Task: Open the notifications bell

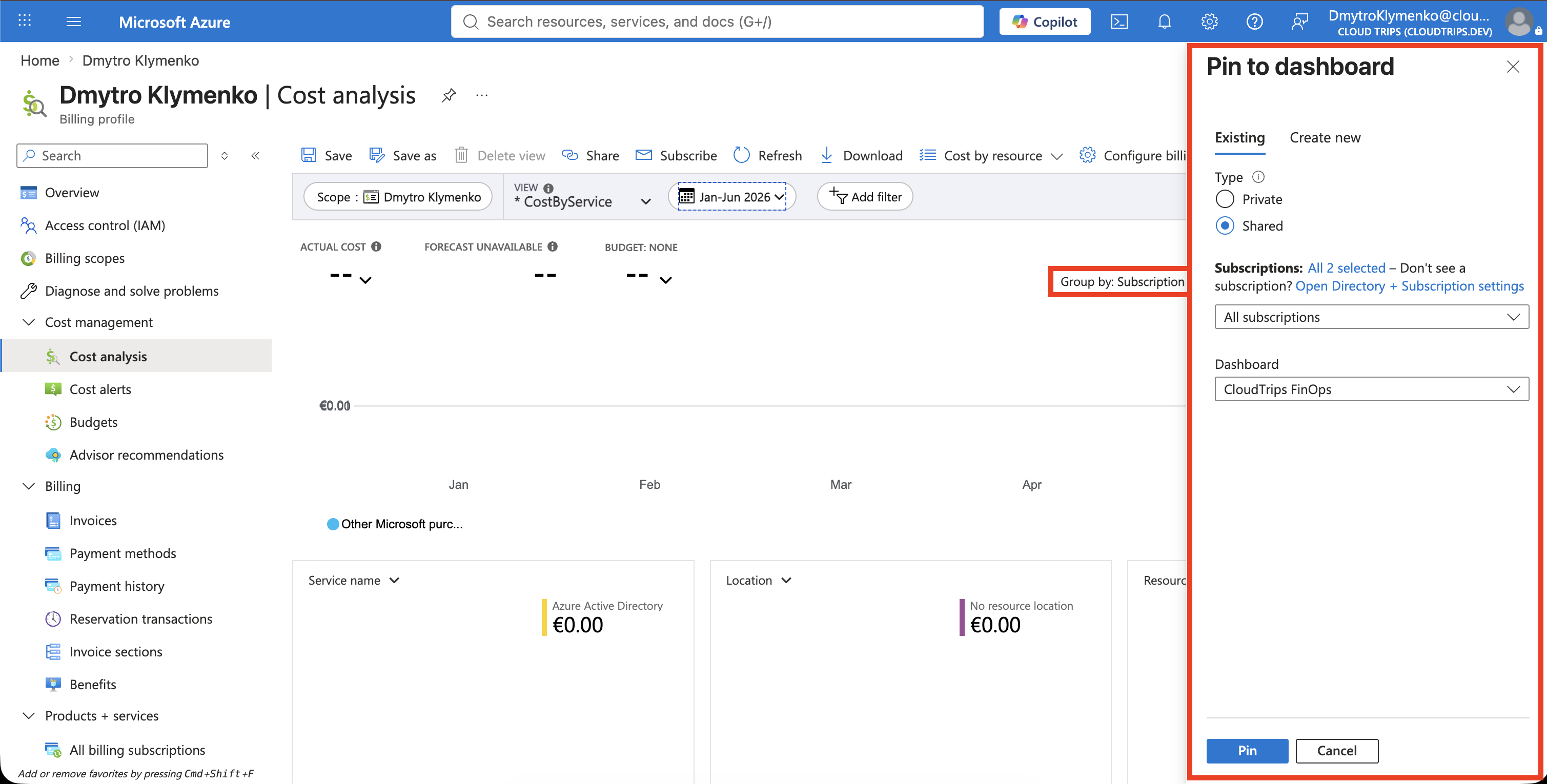Action: click(1164, 22)
